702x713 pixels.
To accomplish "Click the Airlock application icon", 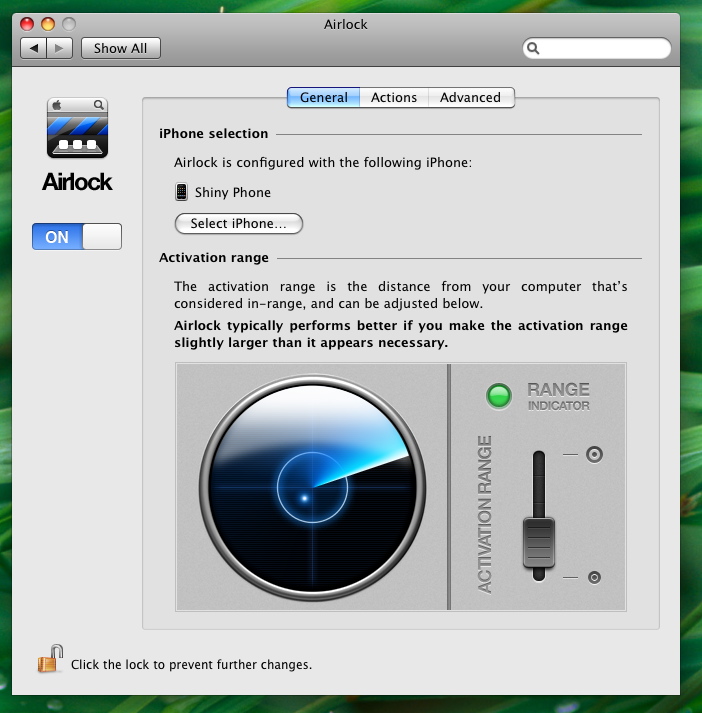I will [77, 128].
